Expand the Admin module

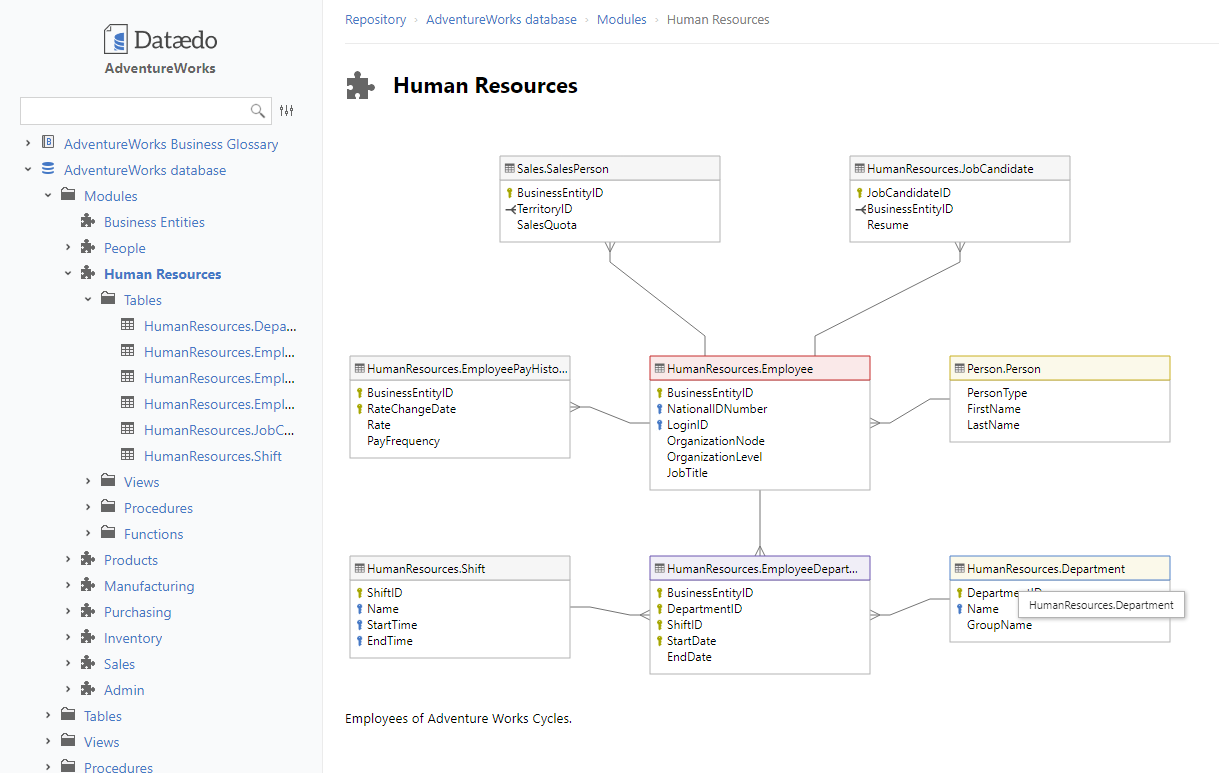pyautogui.click(x=68, y=689)
